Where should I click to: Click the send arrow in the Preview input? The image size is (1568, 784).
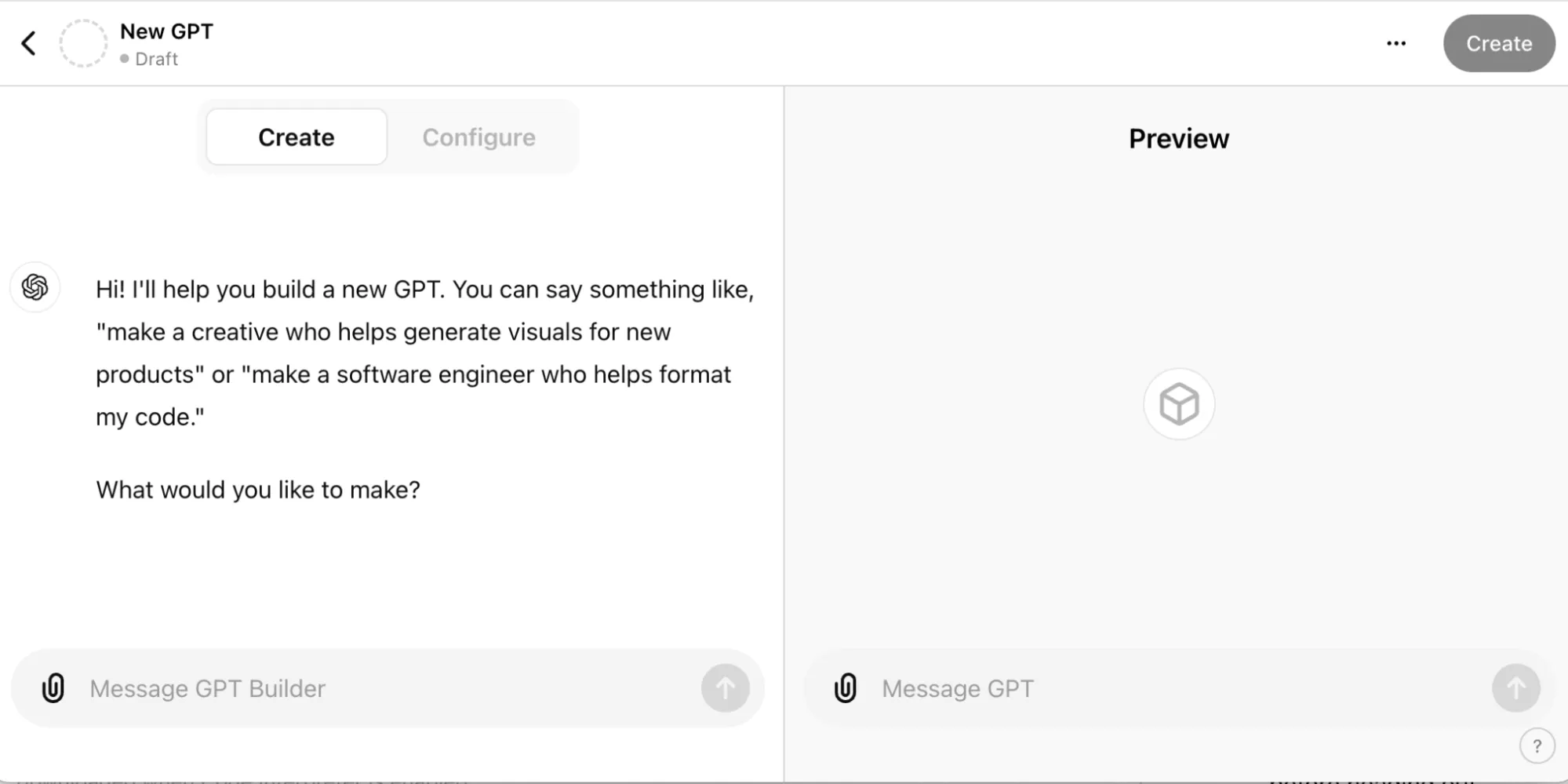coord(1515,687)
